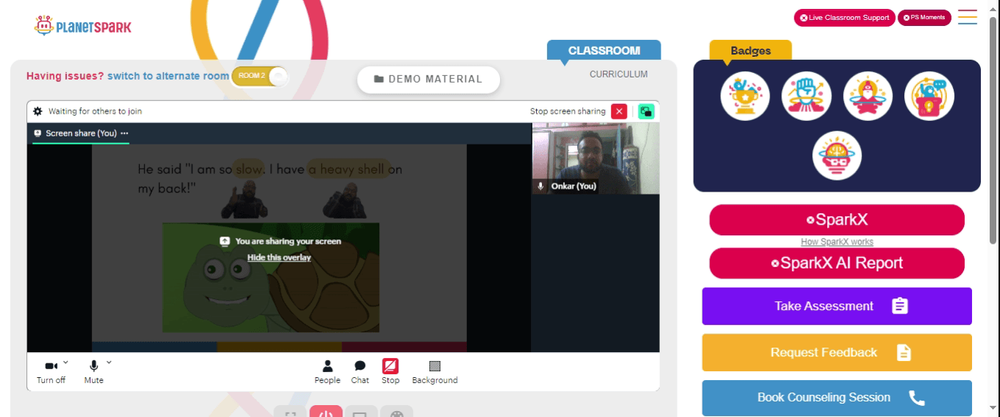Screen dimensions: 1000x417
Task: Select the Screen share (You) tab
Action: point(75,133)
